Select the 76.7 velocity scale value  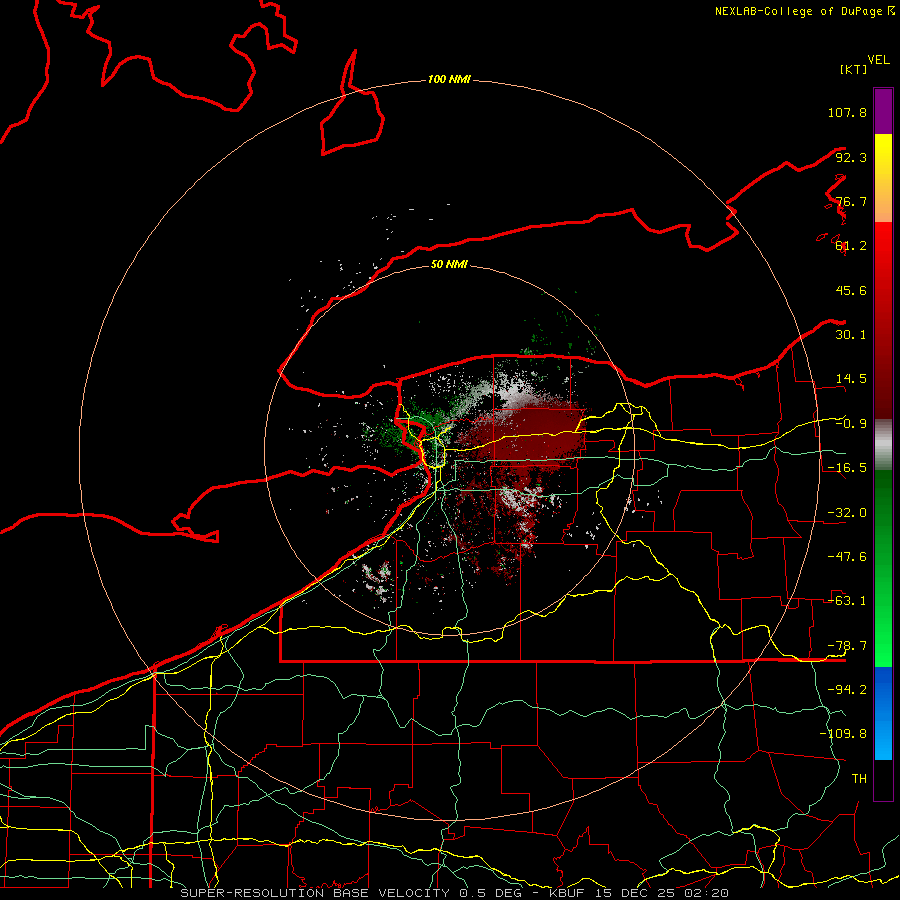point(851,201)
